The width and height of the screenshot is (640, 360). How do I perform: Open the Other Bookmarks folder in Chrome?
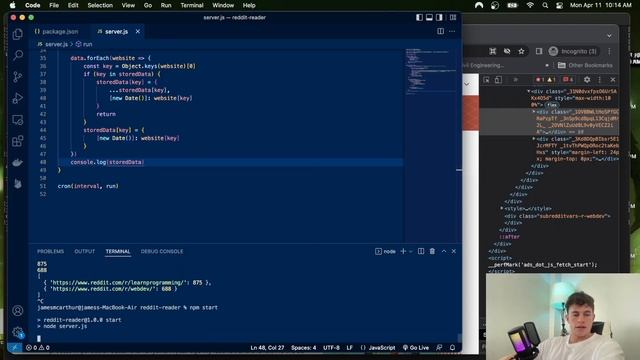pyautogui.click(x=585, y=65)
